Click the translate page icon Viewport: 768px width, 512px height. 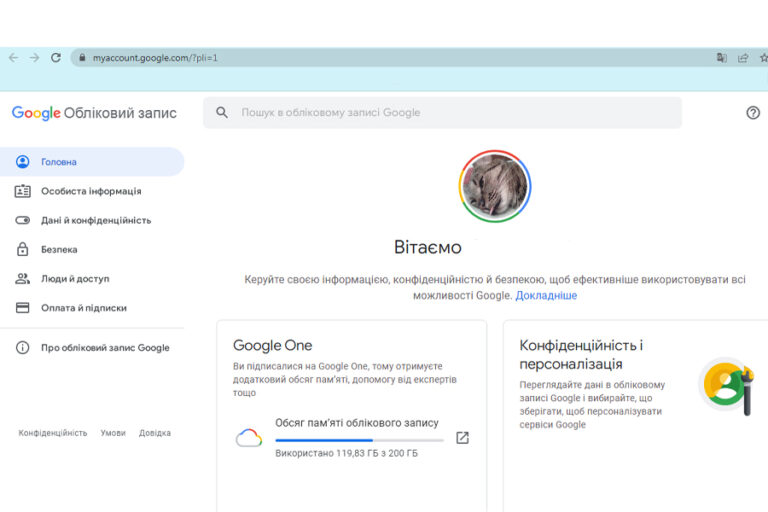(x=721, y=58)
